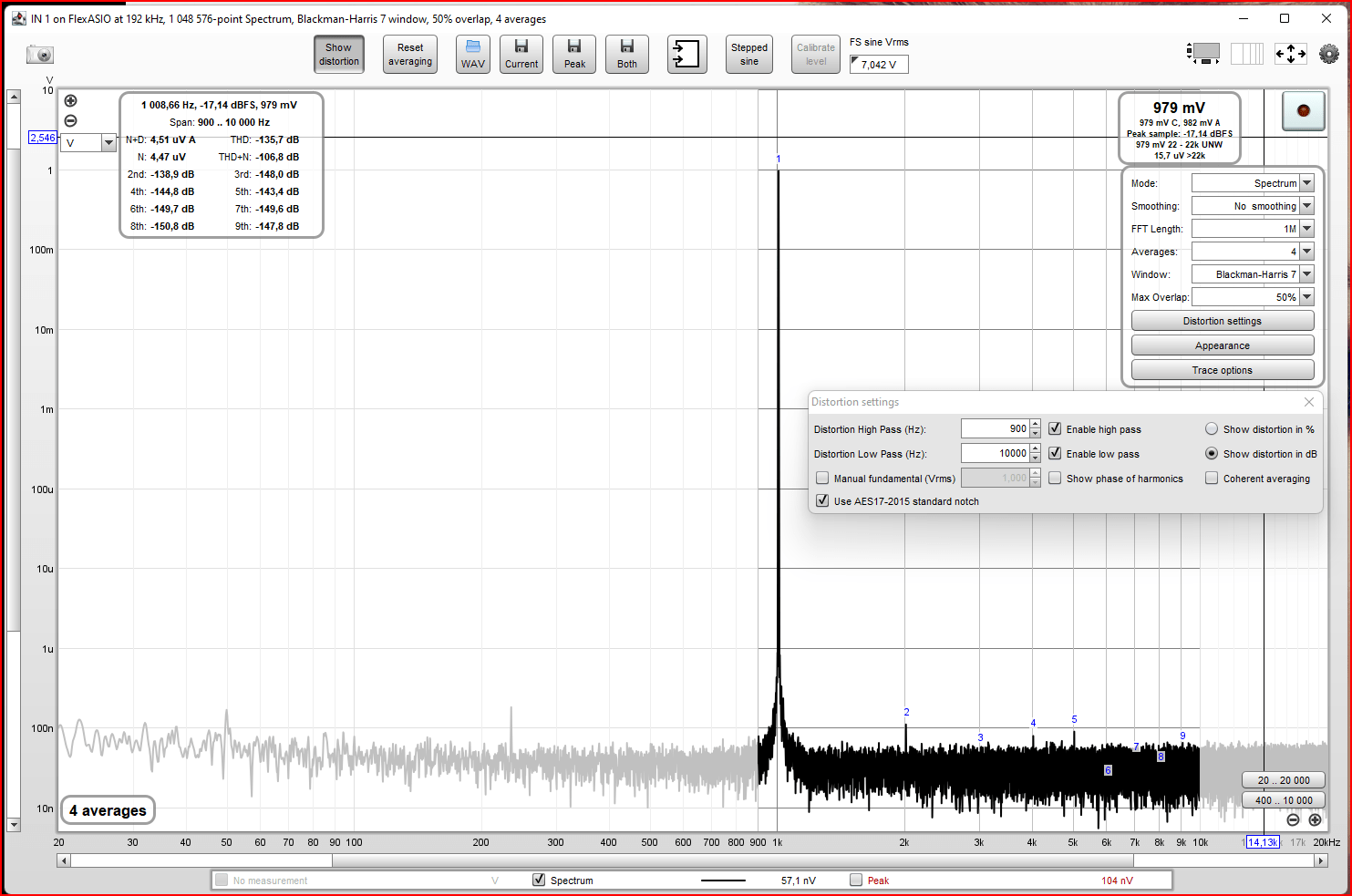Capture graph image with camera icon
1352x896 pixels.
(40, 55)
